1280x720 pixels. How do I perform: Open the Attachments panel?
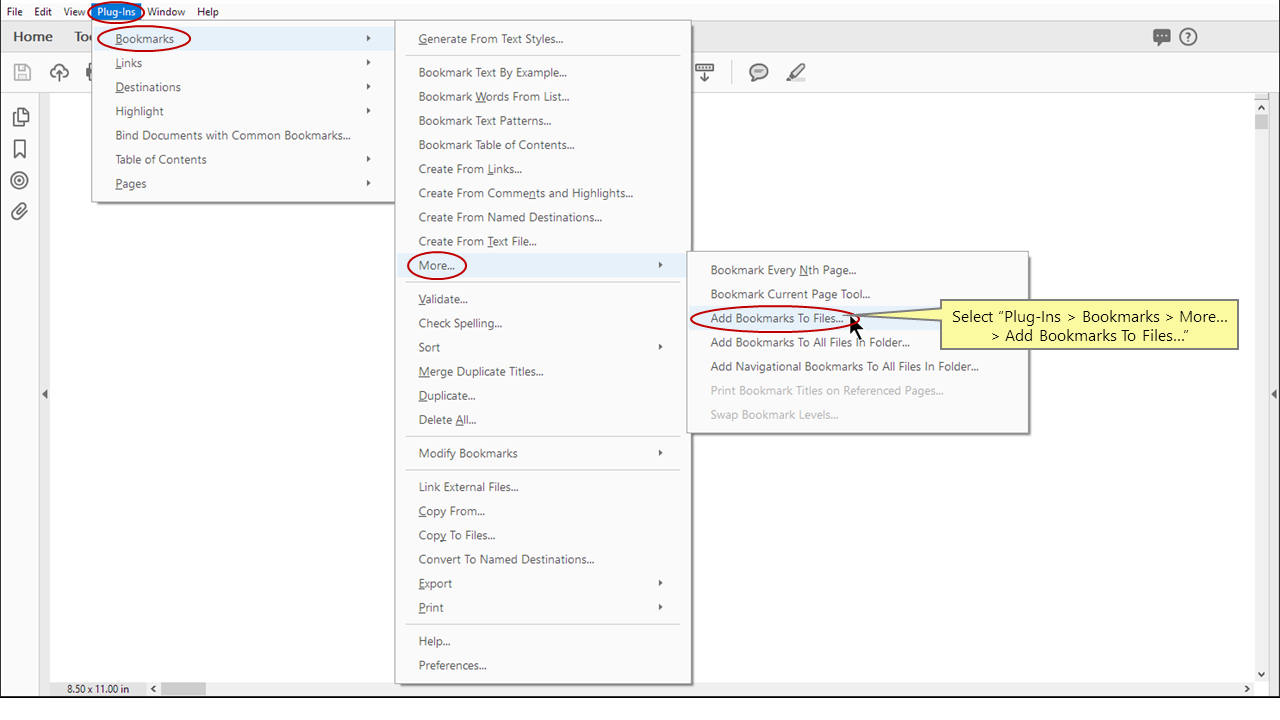click(20, 211)
